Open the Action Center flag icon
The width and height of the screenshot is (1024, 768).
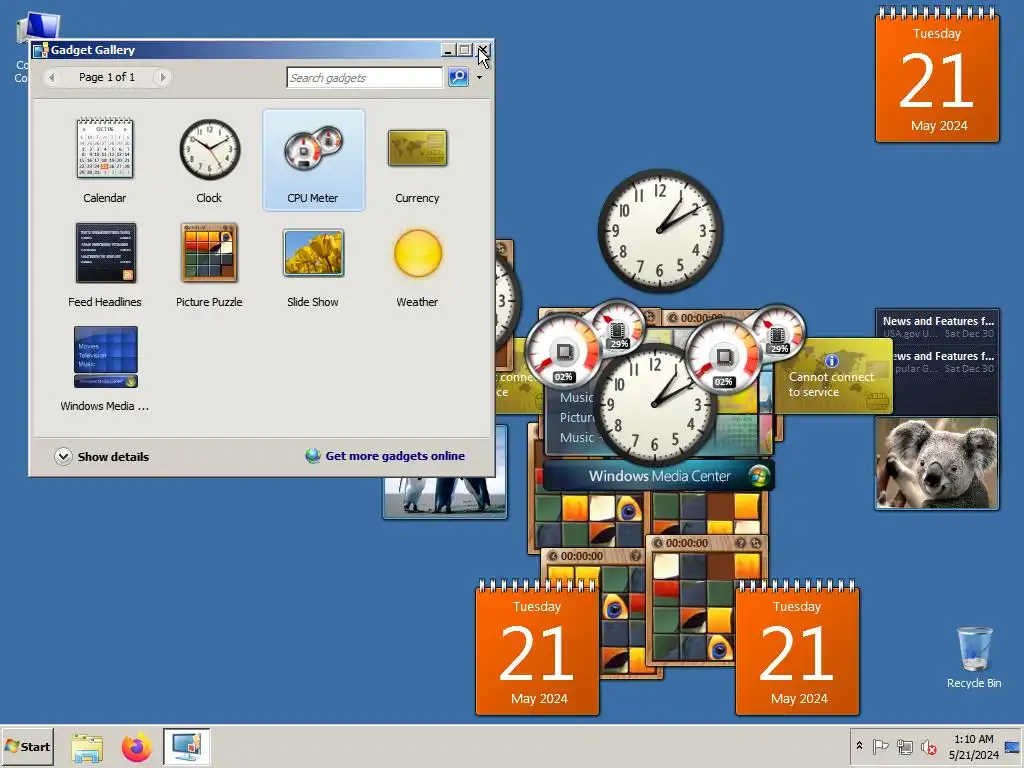coord(880,746)
